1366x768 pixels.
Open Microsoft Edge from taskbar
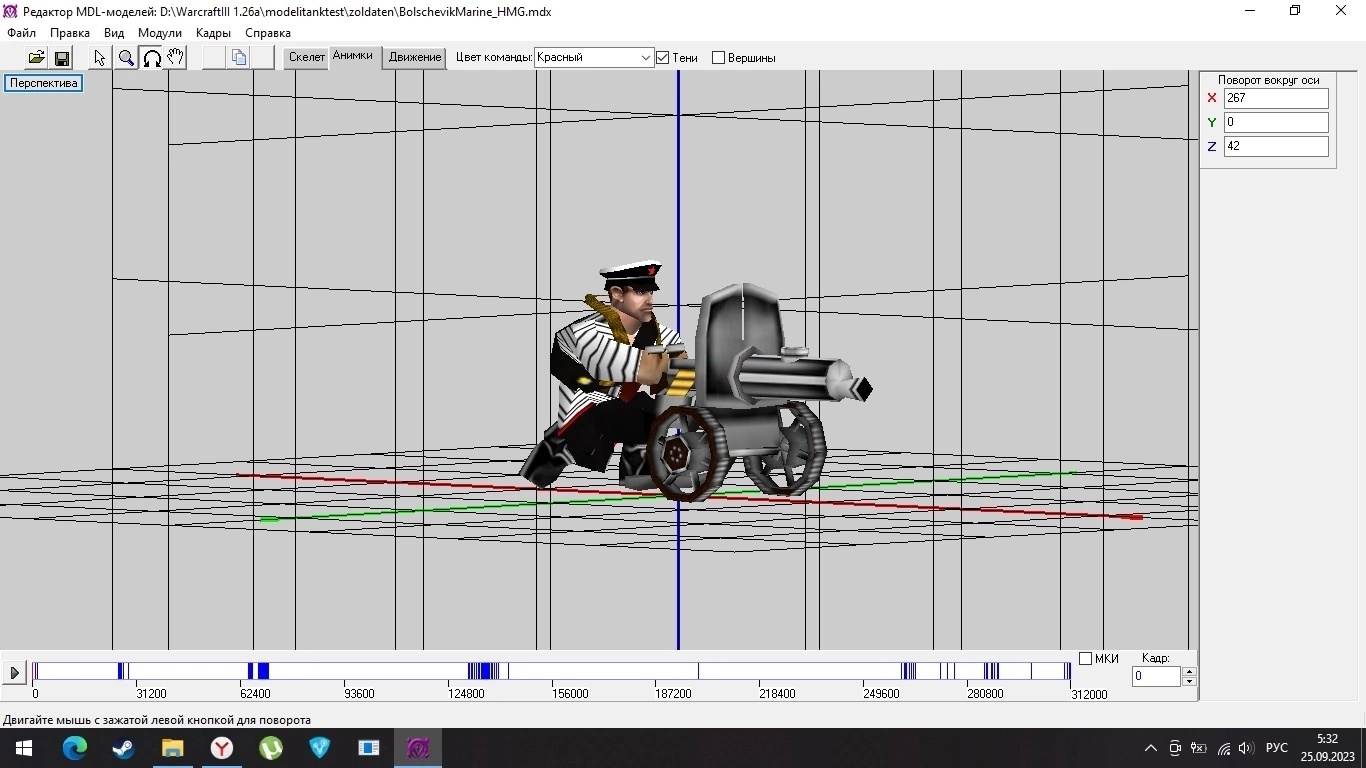click(75, 748)
